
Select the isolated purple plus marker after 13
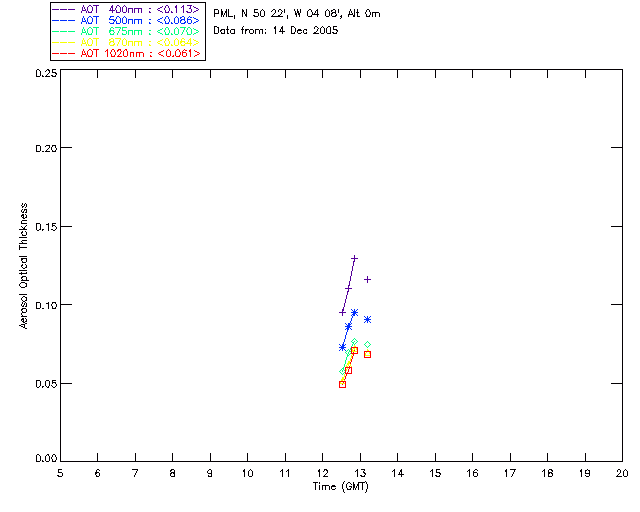[367, 280]
